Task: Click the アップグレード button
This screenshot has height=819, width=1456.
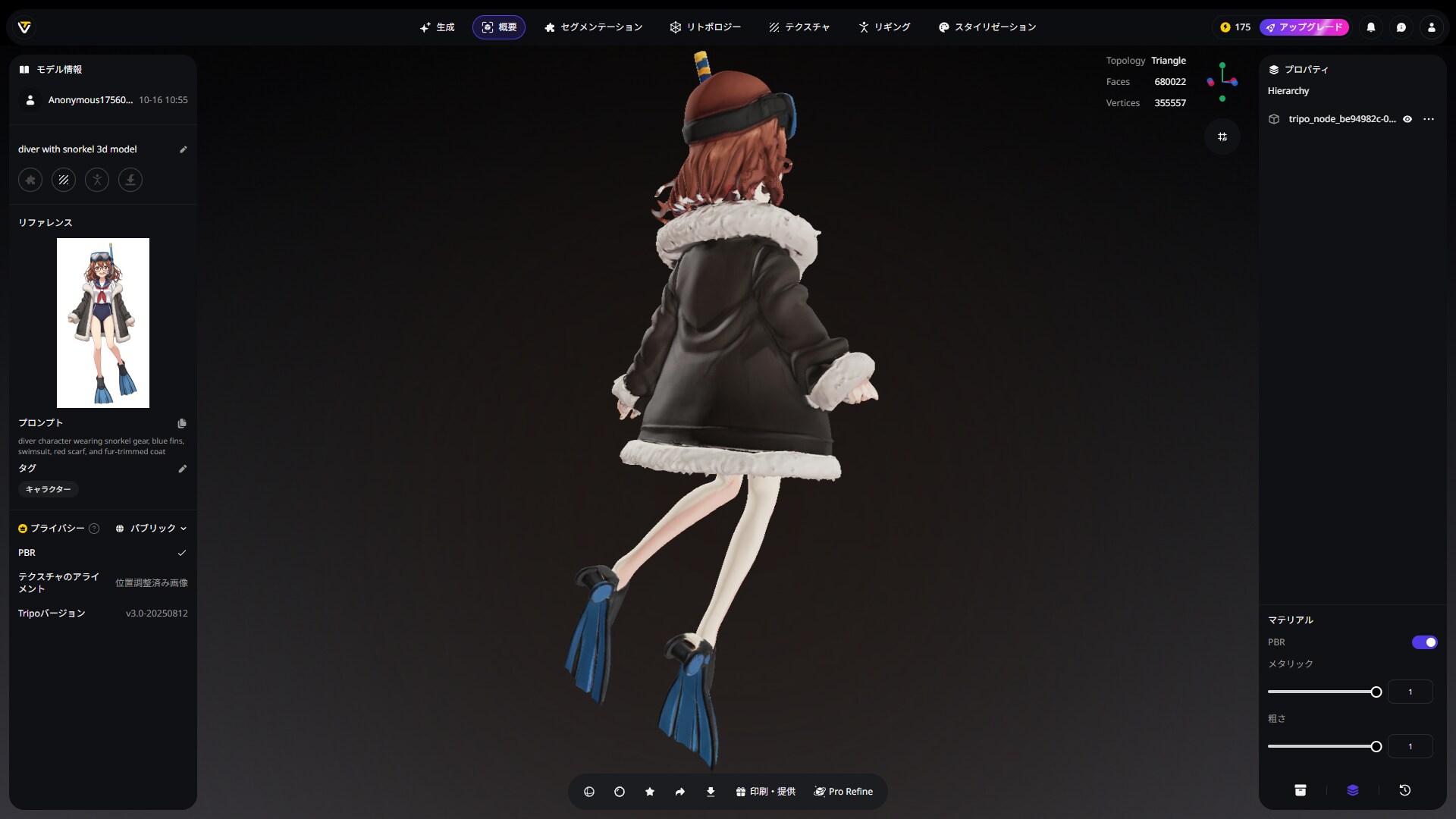Action: 1304,27
